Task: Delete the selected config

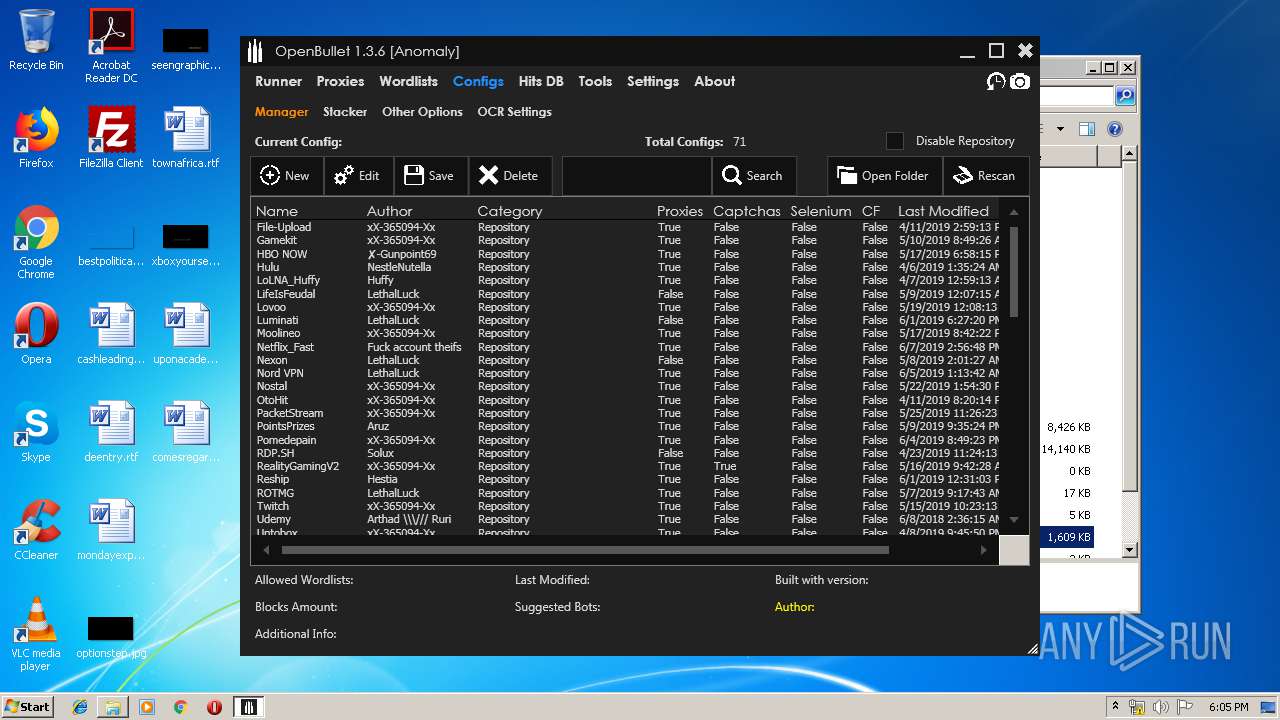Action: click(510, 175)
